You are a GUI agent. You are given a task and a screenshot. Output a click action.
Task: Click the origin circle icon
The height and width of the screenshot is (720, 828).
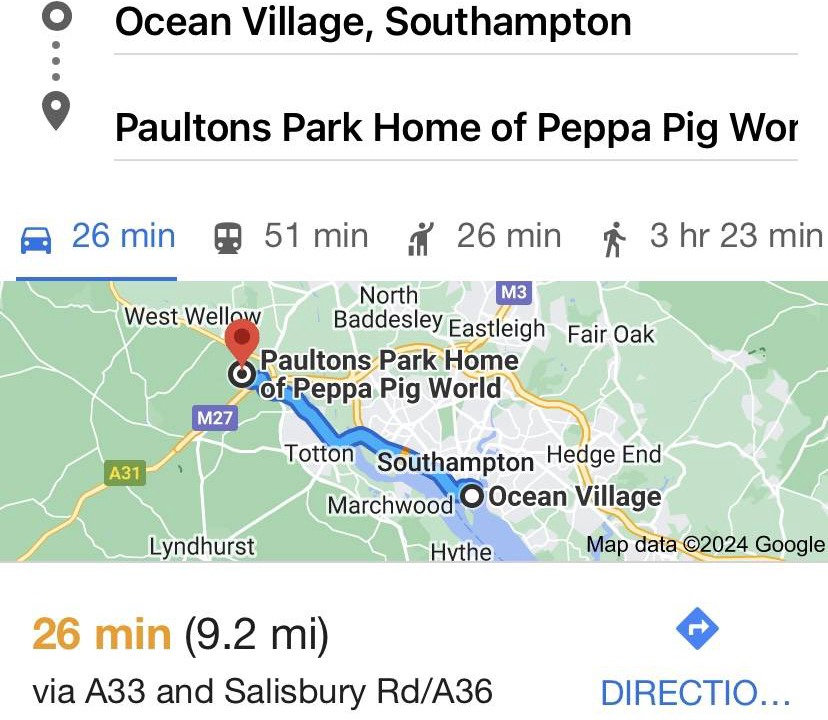(56, 17)
